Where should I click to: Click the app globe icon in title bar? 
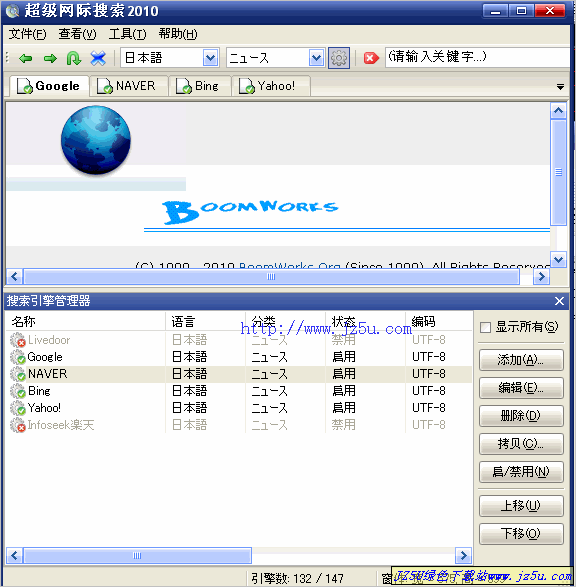point(12,10)
